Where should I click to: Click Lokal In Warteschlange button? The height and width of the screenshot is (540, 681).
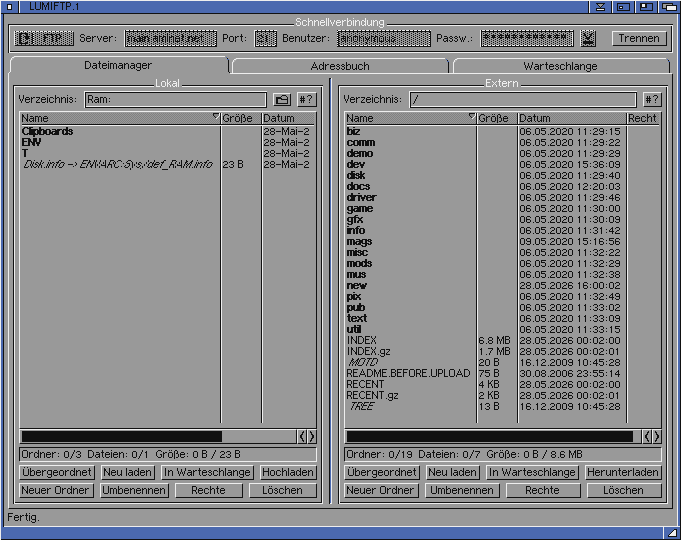click(207, 472)
